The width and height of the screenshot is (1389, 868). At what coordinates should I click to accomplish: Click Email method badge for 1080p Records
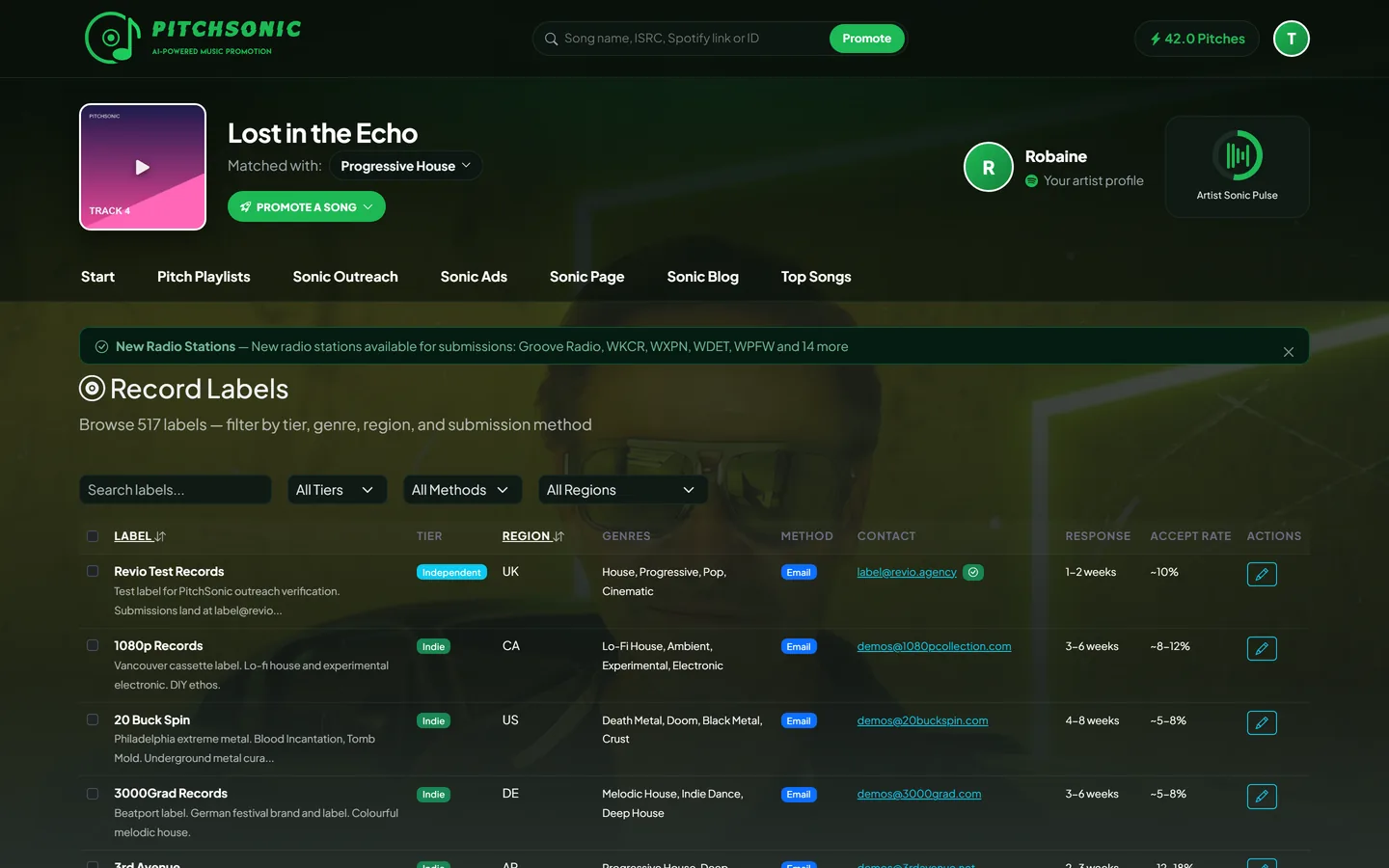(x=799, y=647)
